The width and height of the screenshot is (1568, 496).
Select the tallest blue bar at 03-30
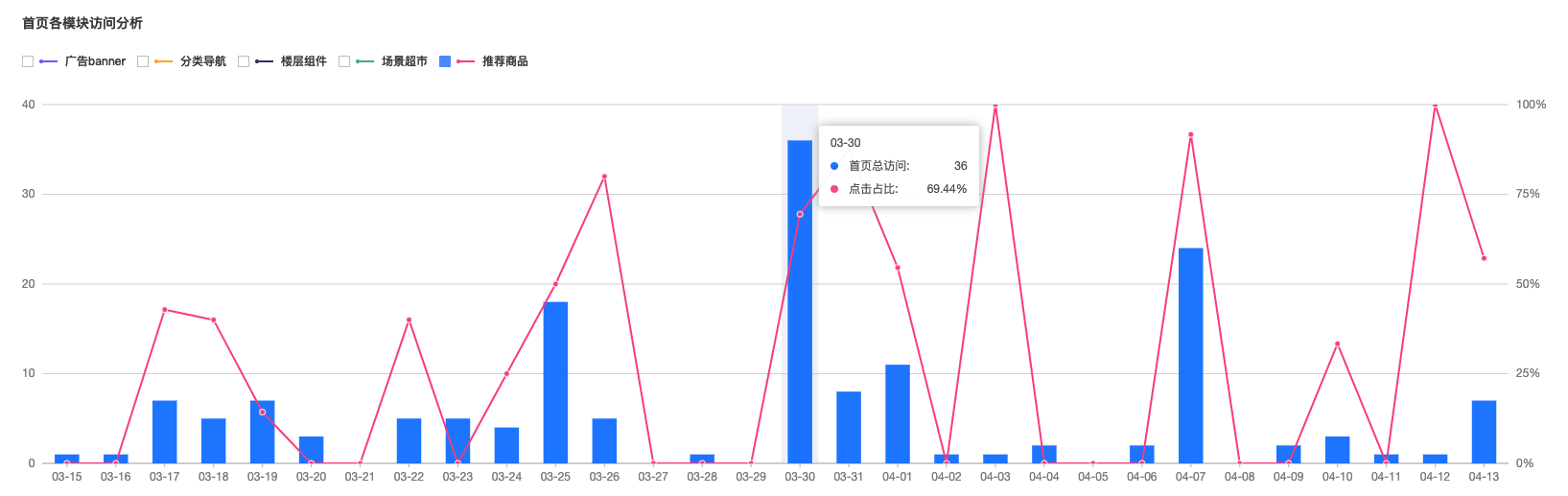(800, 301)
